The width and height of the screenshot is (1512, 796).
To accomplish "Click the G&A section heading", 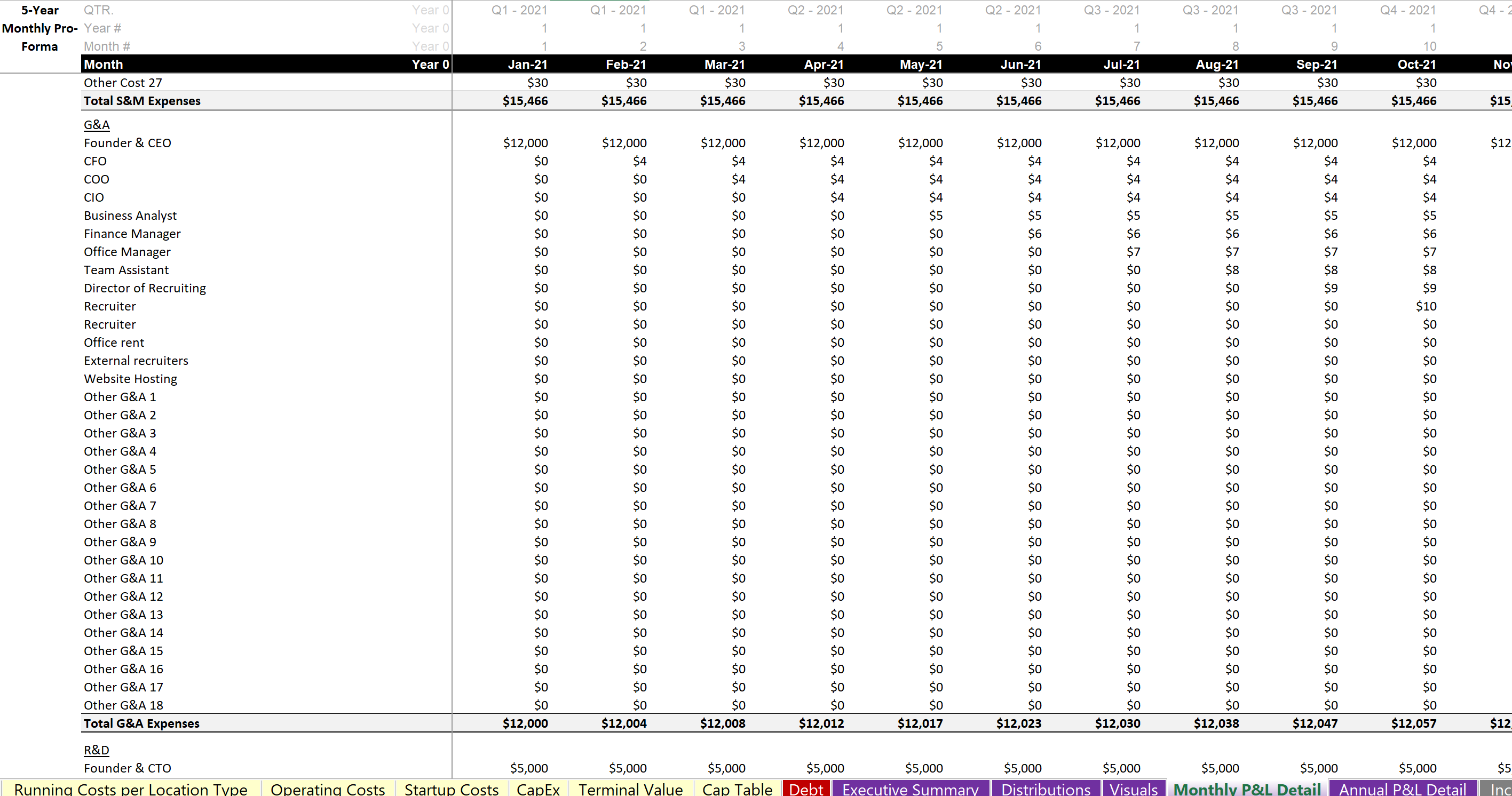I will 97,125.
